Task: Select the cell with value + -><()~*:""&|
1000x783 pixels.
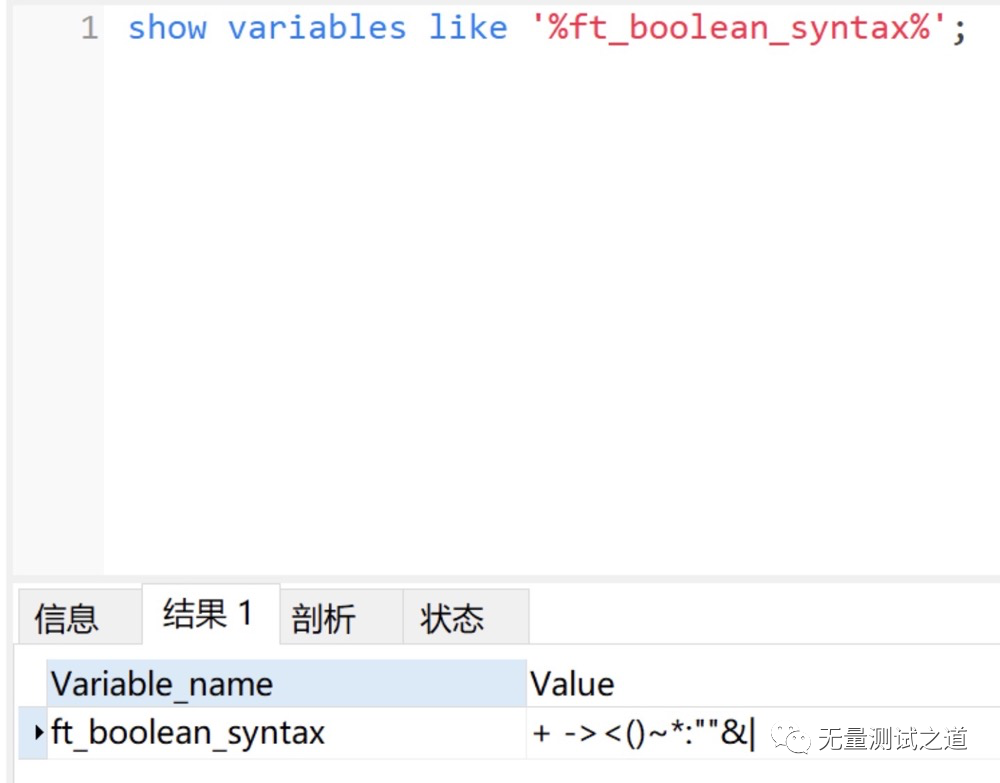Action: click(x=640, y=733)
